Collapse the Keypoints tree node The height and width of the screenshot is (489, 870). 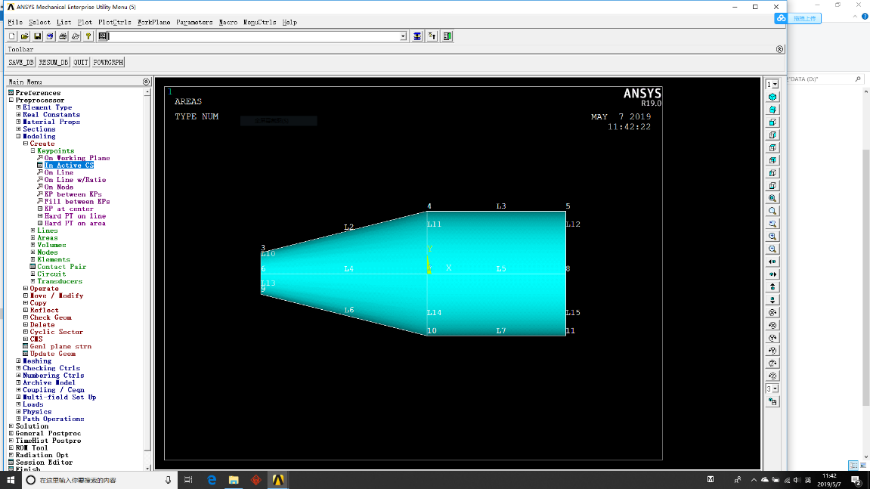(33, 151)
